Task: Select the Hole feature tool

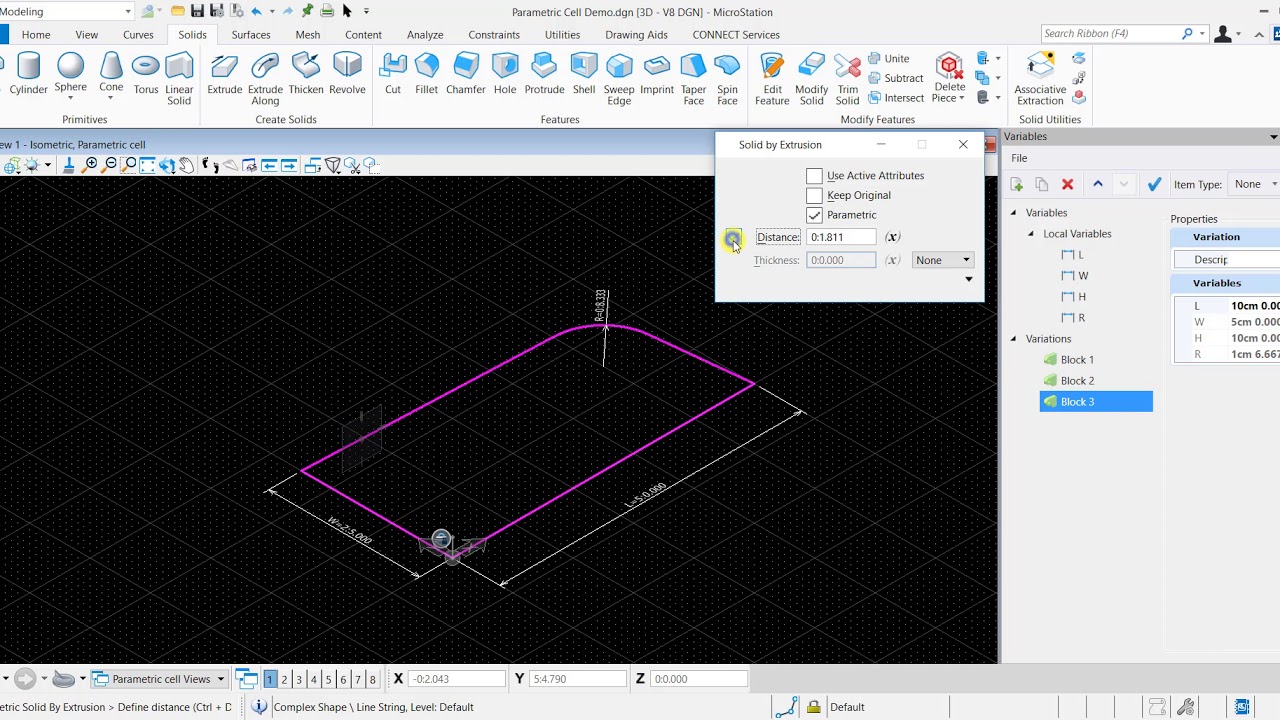Action: tap(505, 76)
